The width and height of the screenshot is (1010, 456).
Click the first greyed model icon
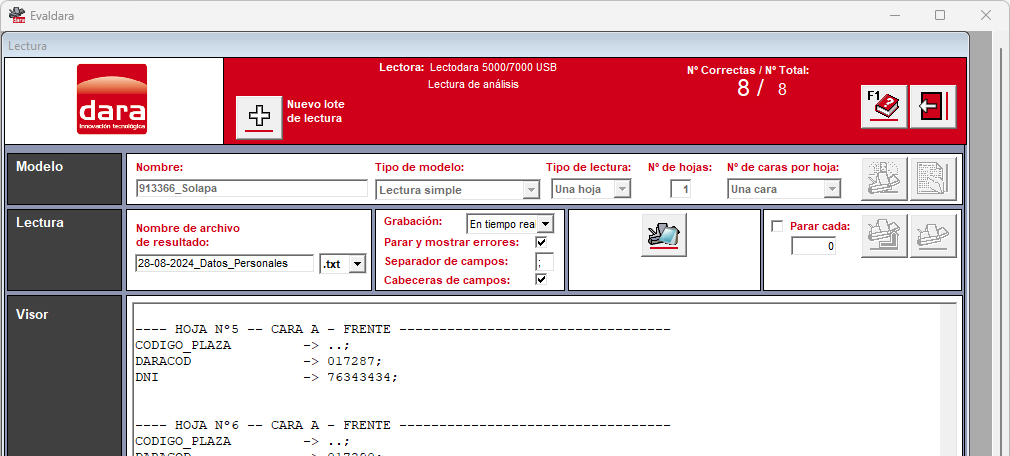pos(884,179)
